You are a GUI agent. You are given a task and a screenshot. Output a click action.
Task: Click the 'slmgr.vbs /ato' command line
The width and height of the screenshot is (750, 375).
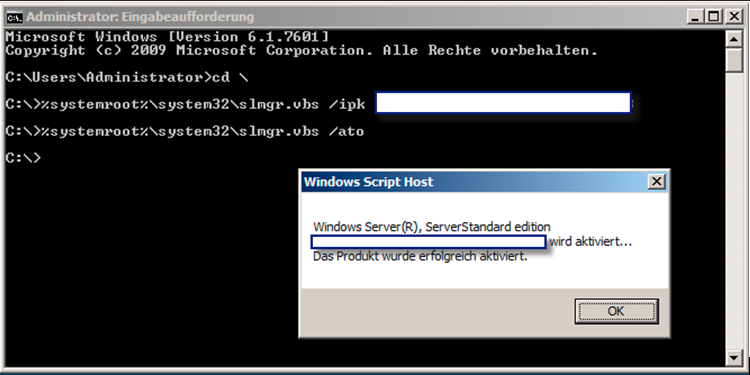tap(185, 131)
